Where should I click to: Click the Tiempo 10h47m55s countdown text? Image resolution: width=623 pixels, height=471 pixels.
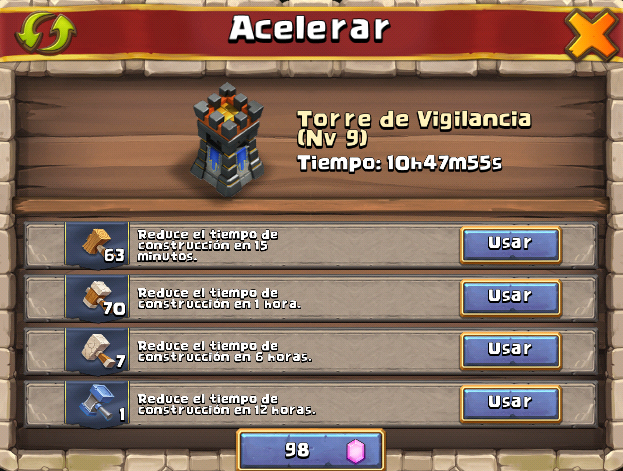point(400,163)
